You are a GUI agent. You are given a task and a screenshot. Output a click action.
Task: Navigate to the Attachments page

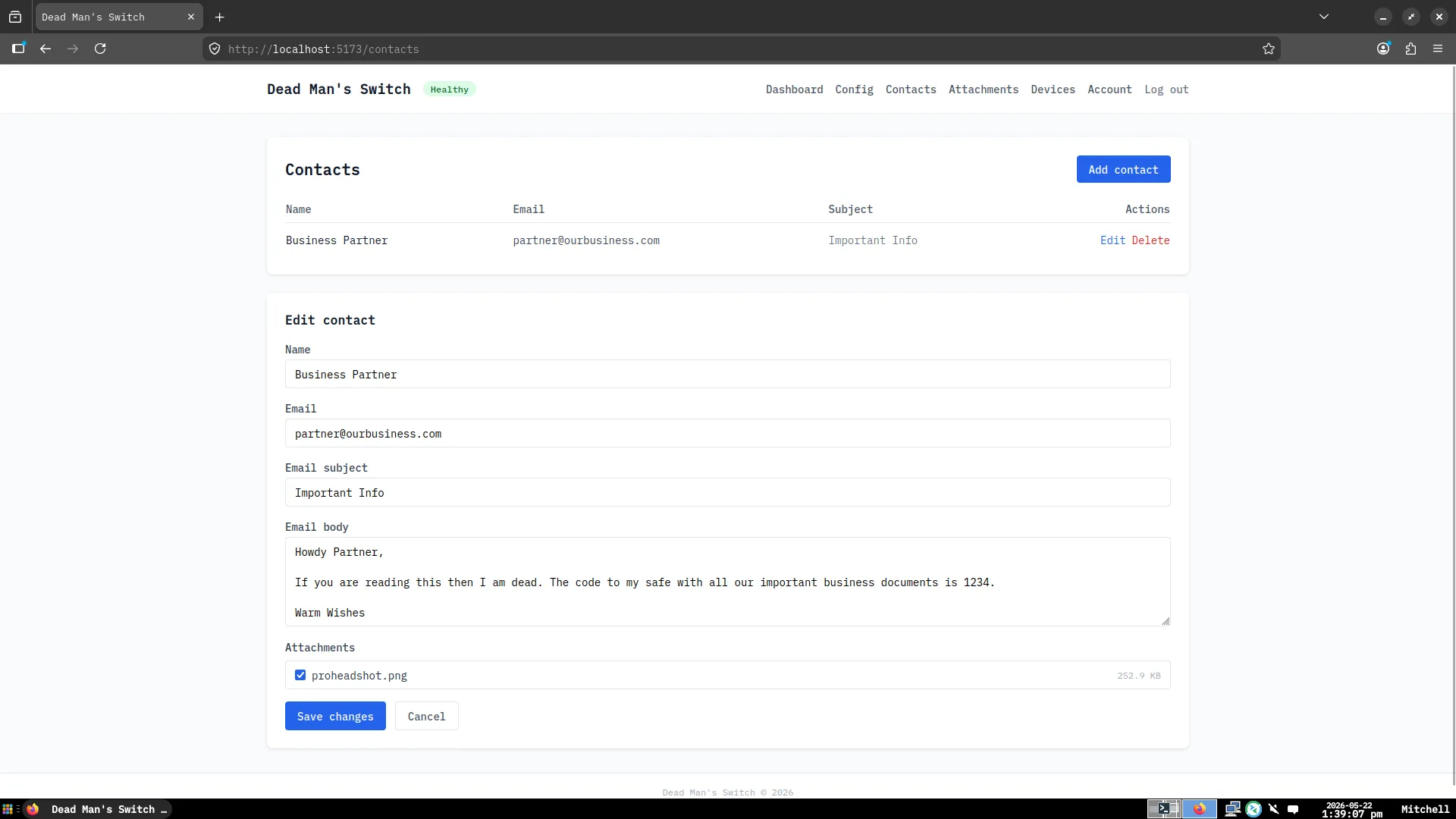tap(984, 89)
